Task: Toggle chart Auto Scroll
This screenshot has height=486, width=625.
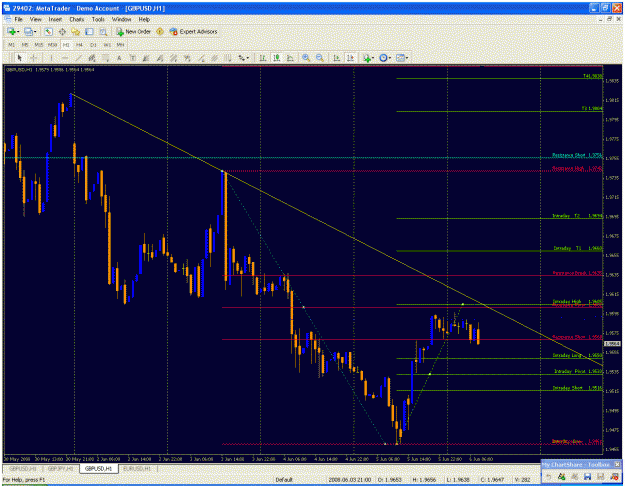Action: [336, 58]
